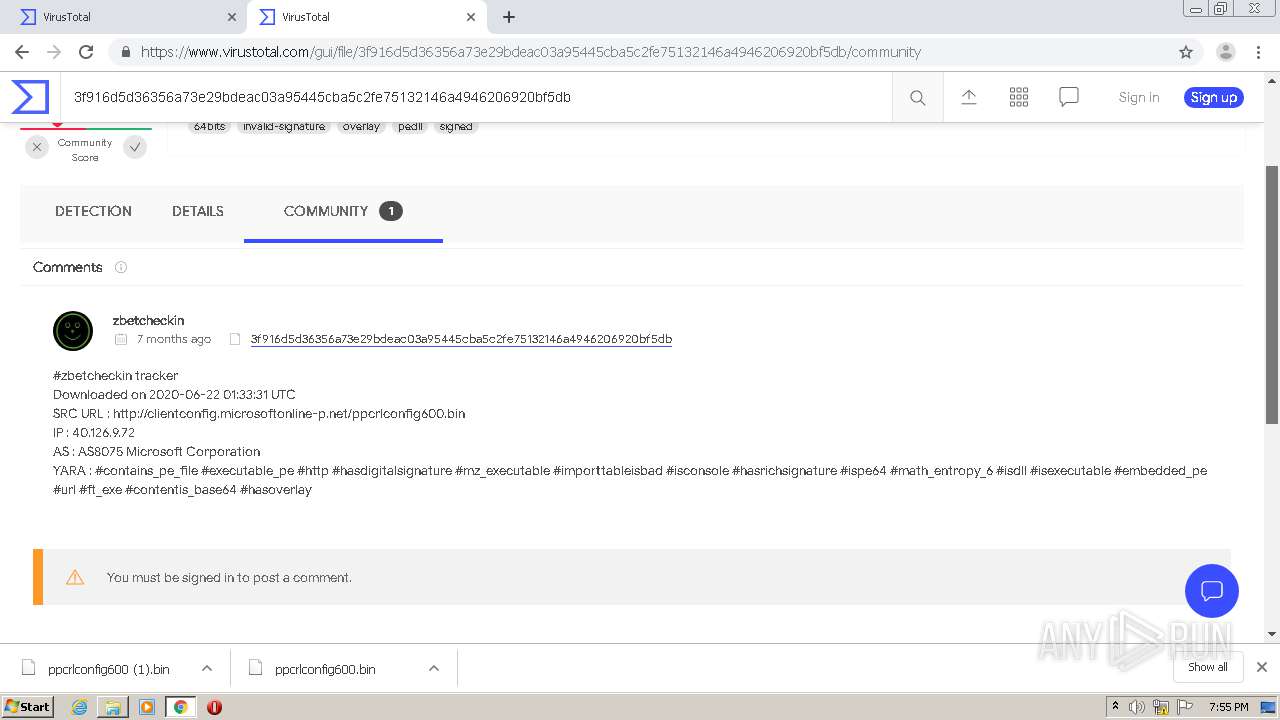Click the '7 months ago' timestamp
The height and width of the screenshot is (720, 1280).
click(x=174, y=339)
